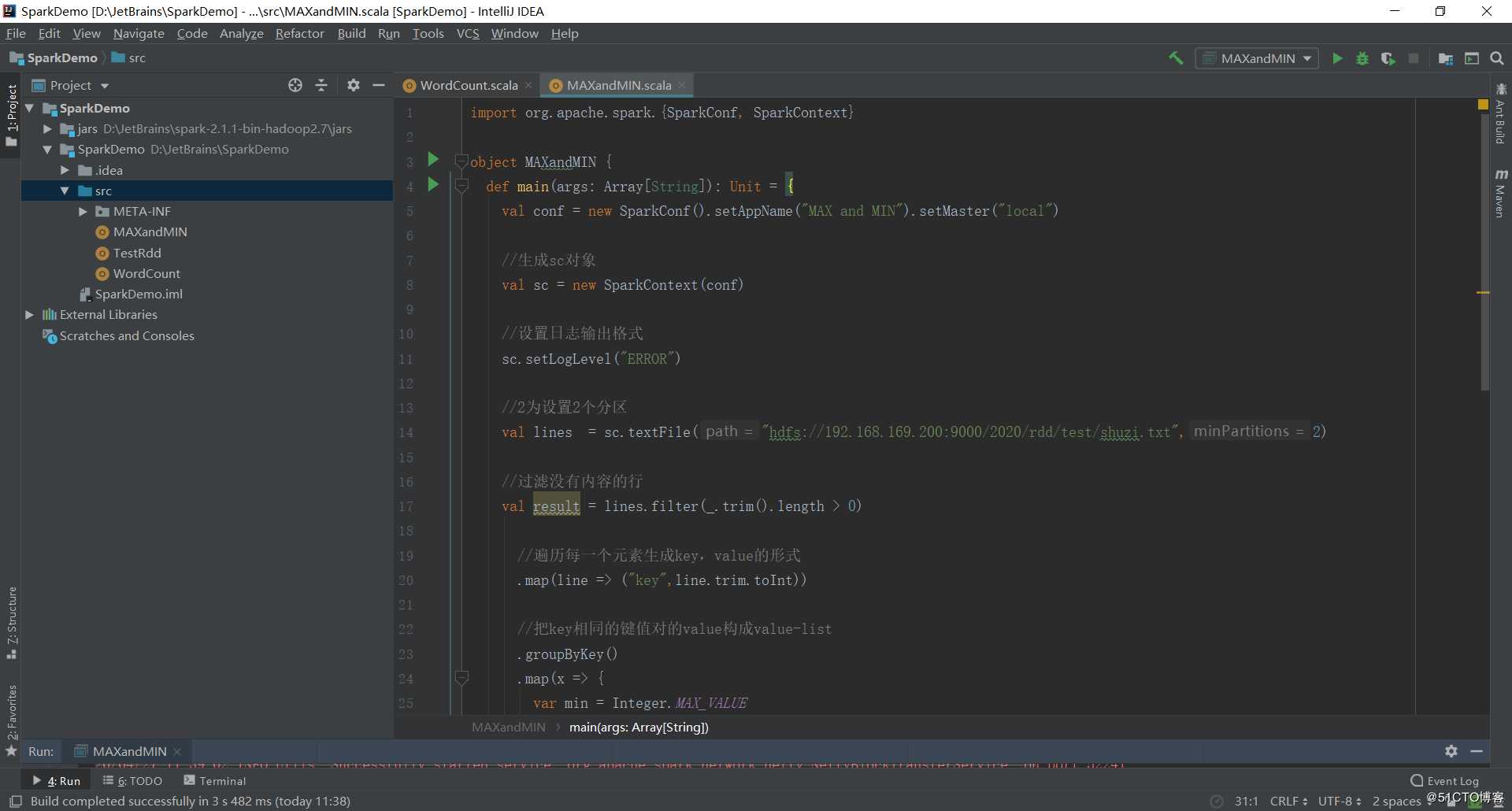Expand the .idea folder

pos(65,170)
